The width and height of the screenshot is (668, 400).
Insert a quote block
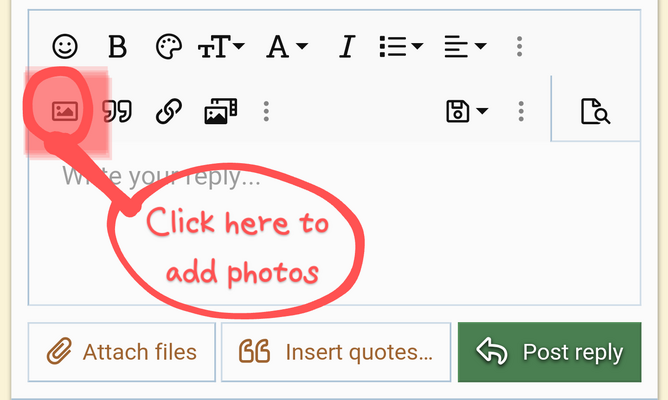pyautogui.click(x=117, y=112)
